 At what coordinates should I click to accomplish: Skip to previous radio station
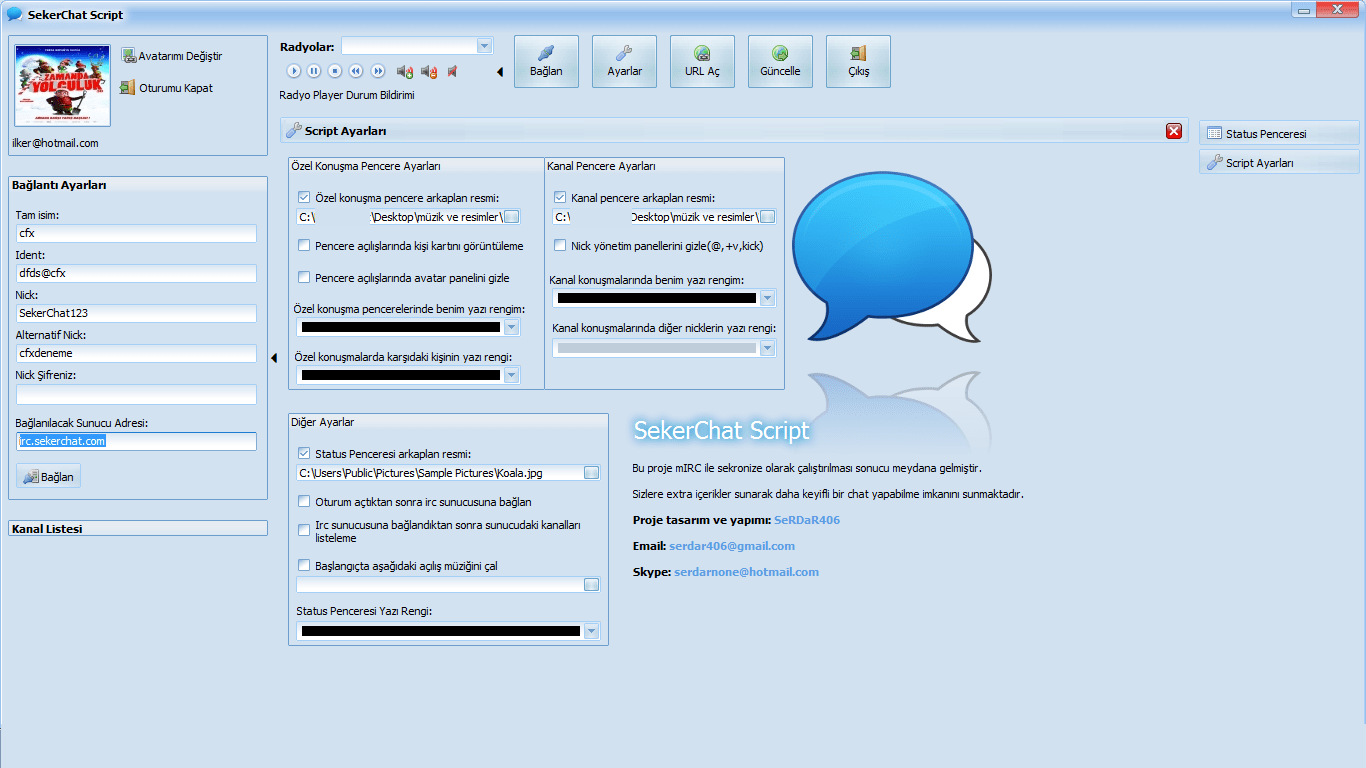click(x=356, y=71)
